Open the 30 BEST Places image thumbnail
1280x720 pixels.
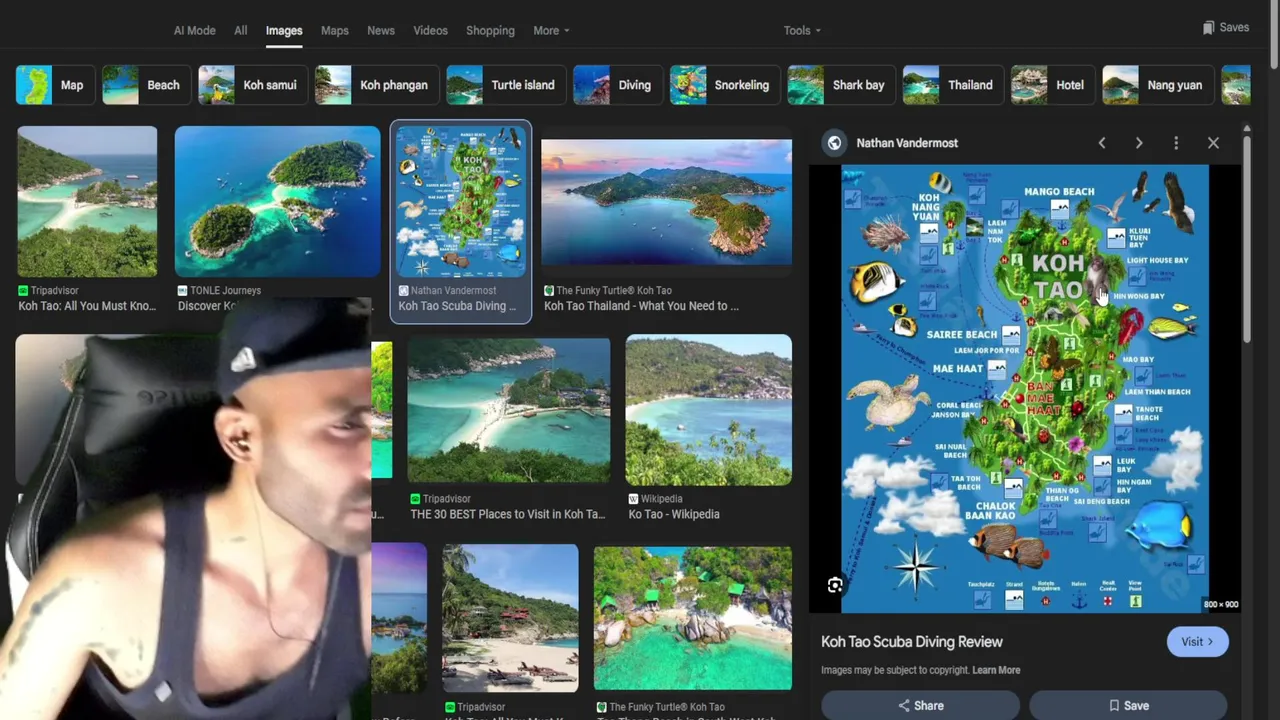(x=509, y=410)
